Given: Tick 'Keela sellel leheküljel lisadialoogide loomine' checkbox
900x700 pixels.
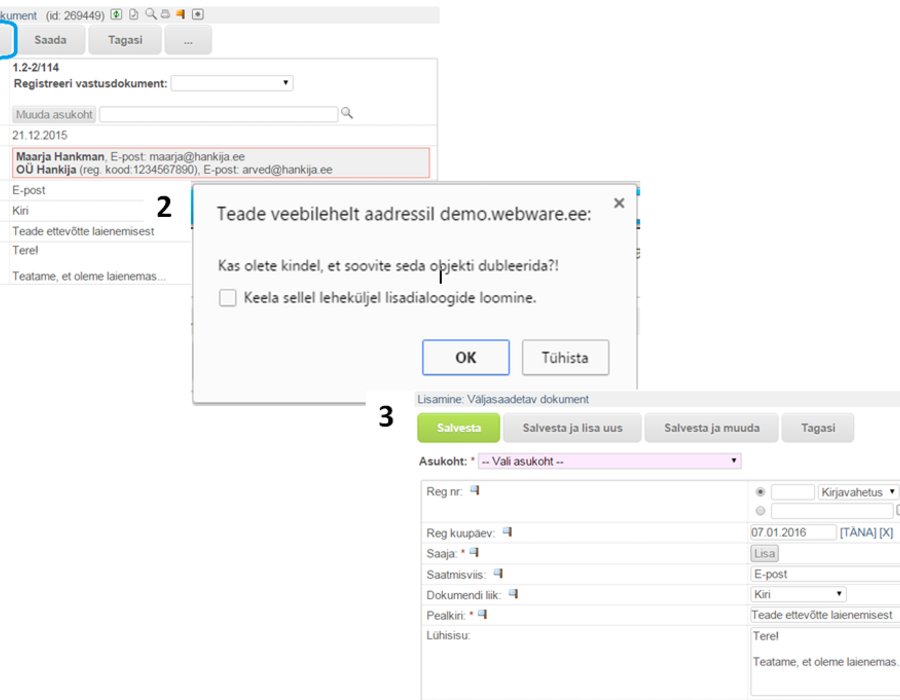Looking at the screenshot, I should click(228, 298).
